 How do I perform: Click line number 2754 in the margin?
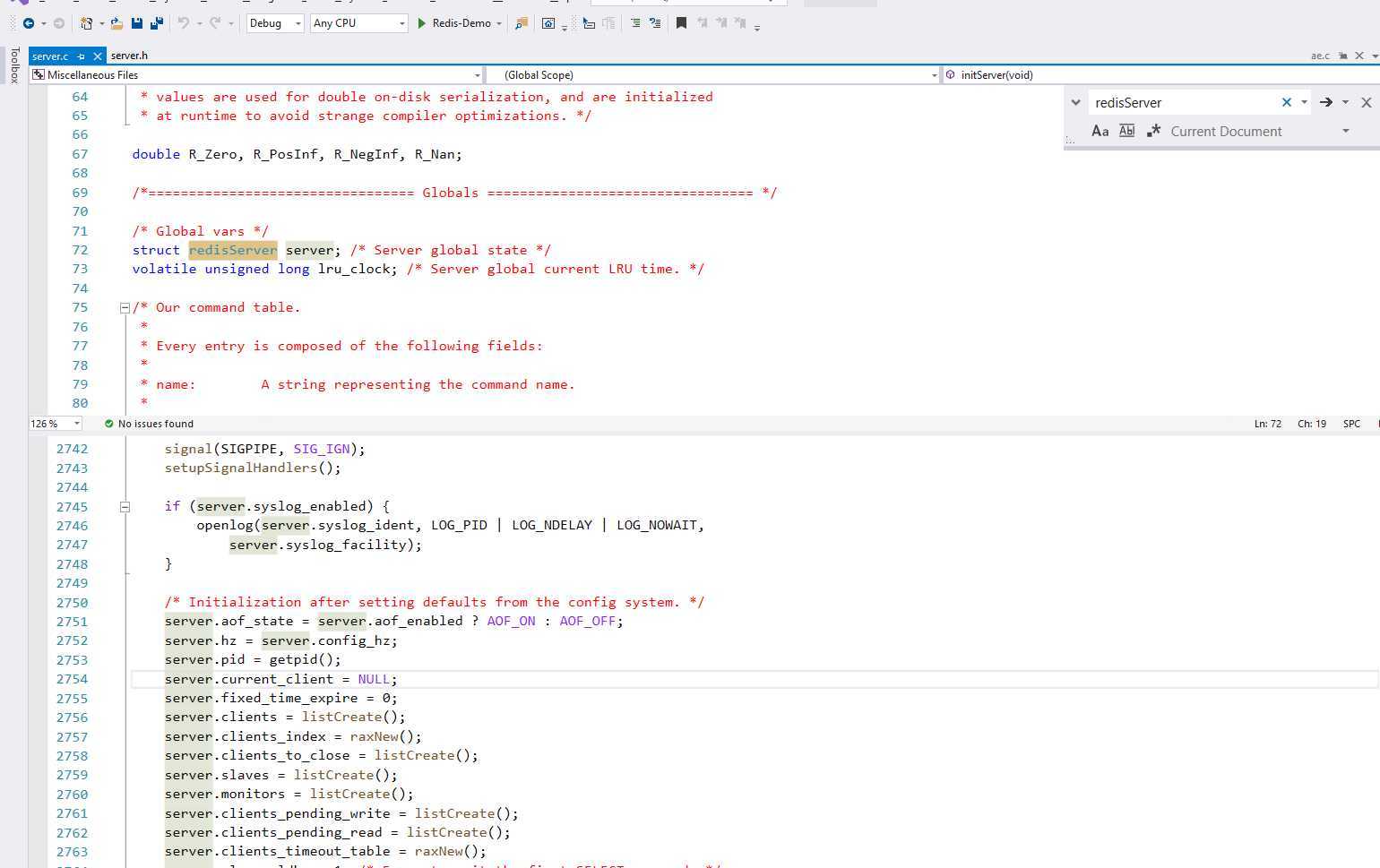click(72, 679)
